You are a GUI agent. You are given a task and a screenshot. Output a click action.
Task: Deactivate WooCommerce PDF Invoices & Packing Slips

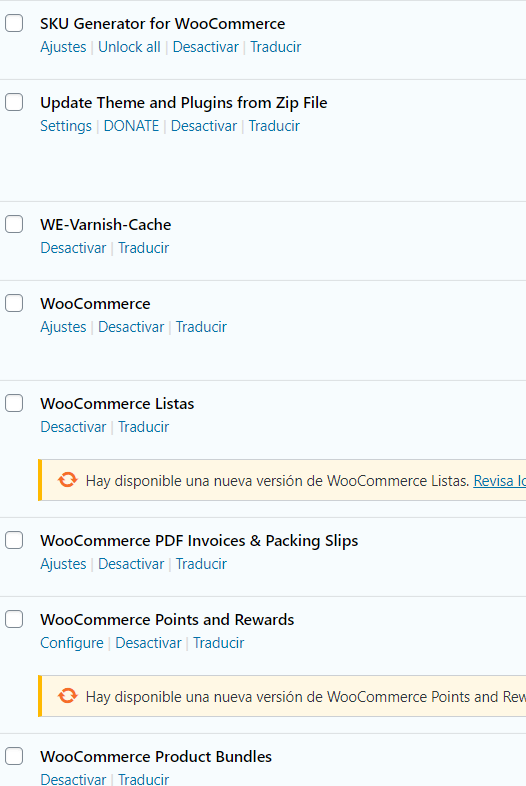(131, 564)
